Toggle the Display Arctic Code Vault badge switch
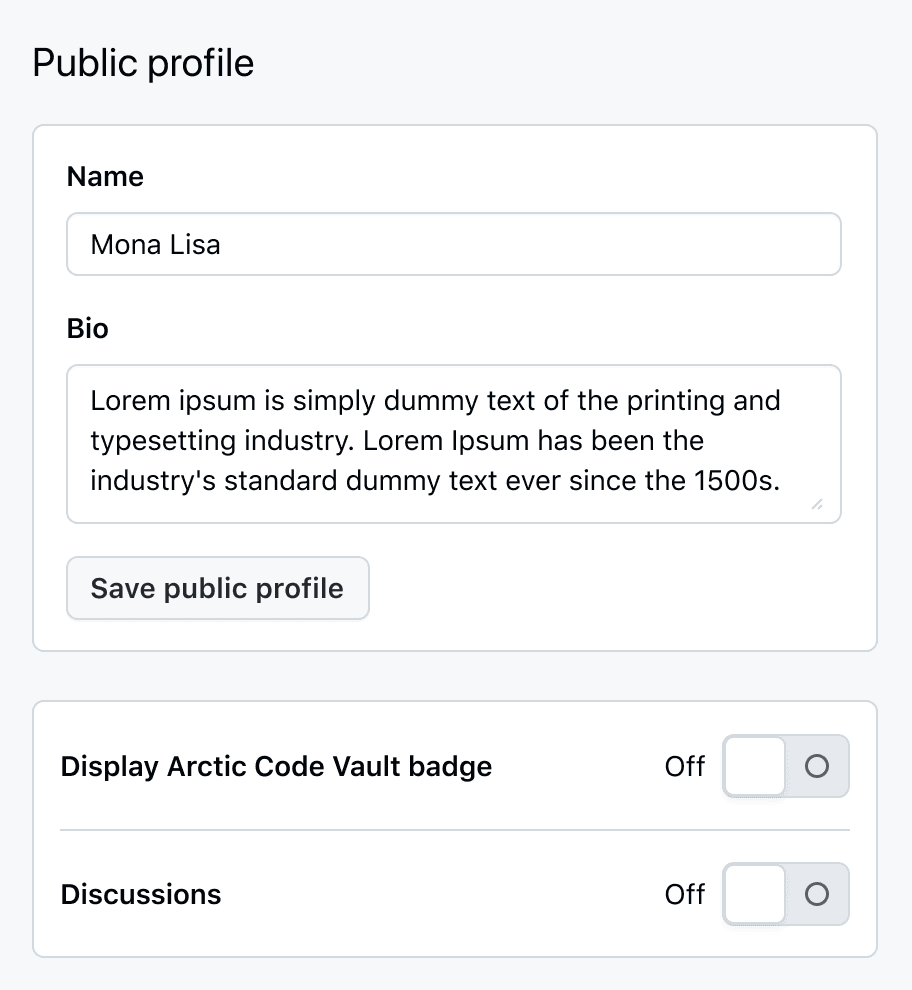912x990 pixels. [x=786, y=766]
